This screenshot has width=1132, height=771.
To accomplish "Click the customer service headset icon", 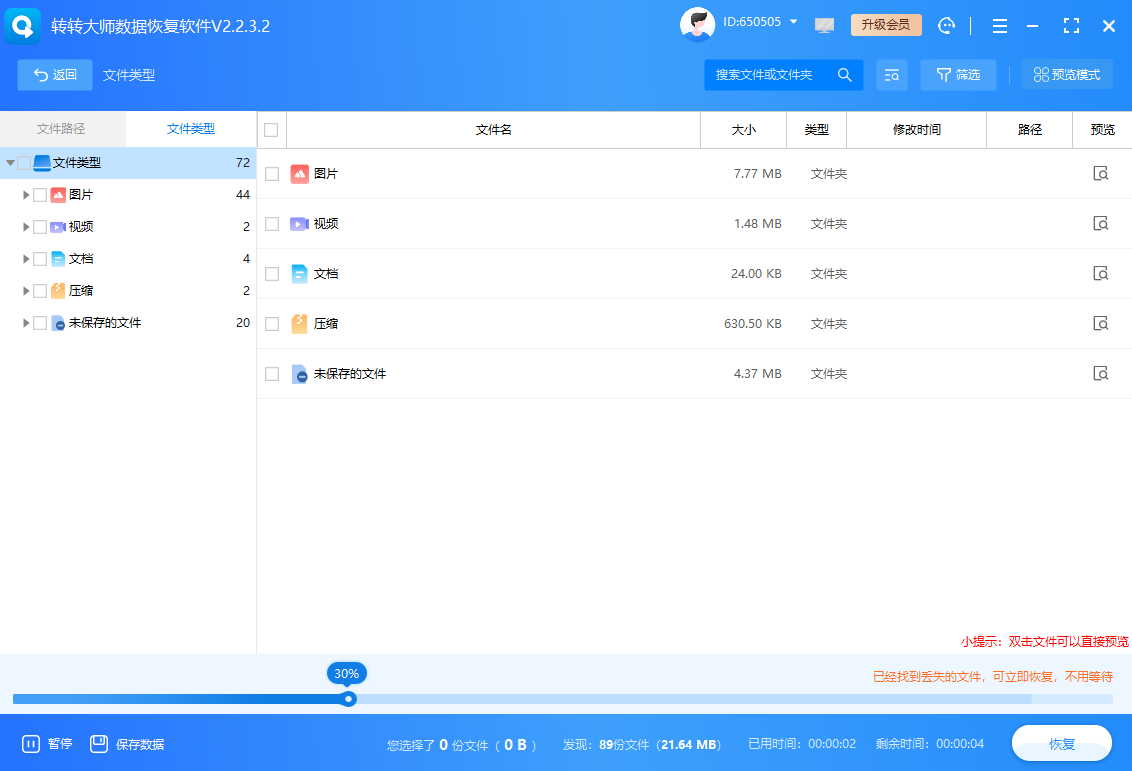I will pyautogui.click(x=947, y=25).
